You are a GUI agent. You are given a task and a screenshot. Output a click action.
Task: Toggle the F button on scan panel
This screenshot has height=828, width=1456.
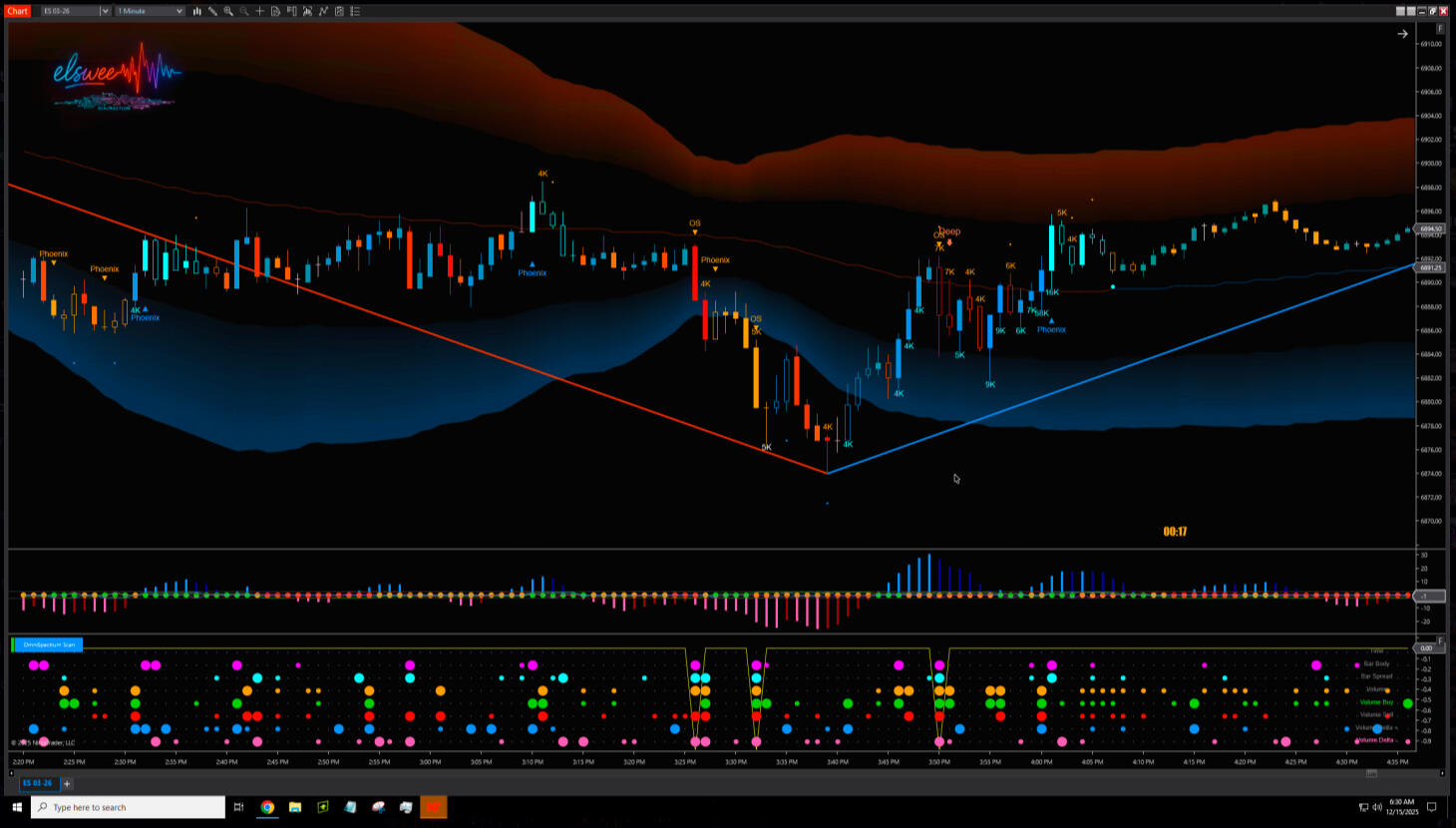tap(1439, 640)
